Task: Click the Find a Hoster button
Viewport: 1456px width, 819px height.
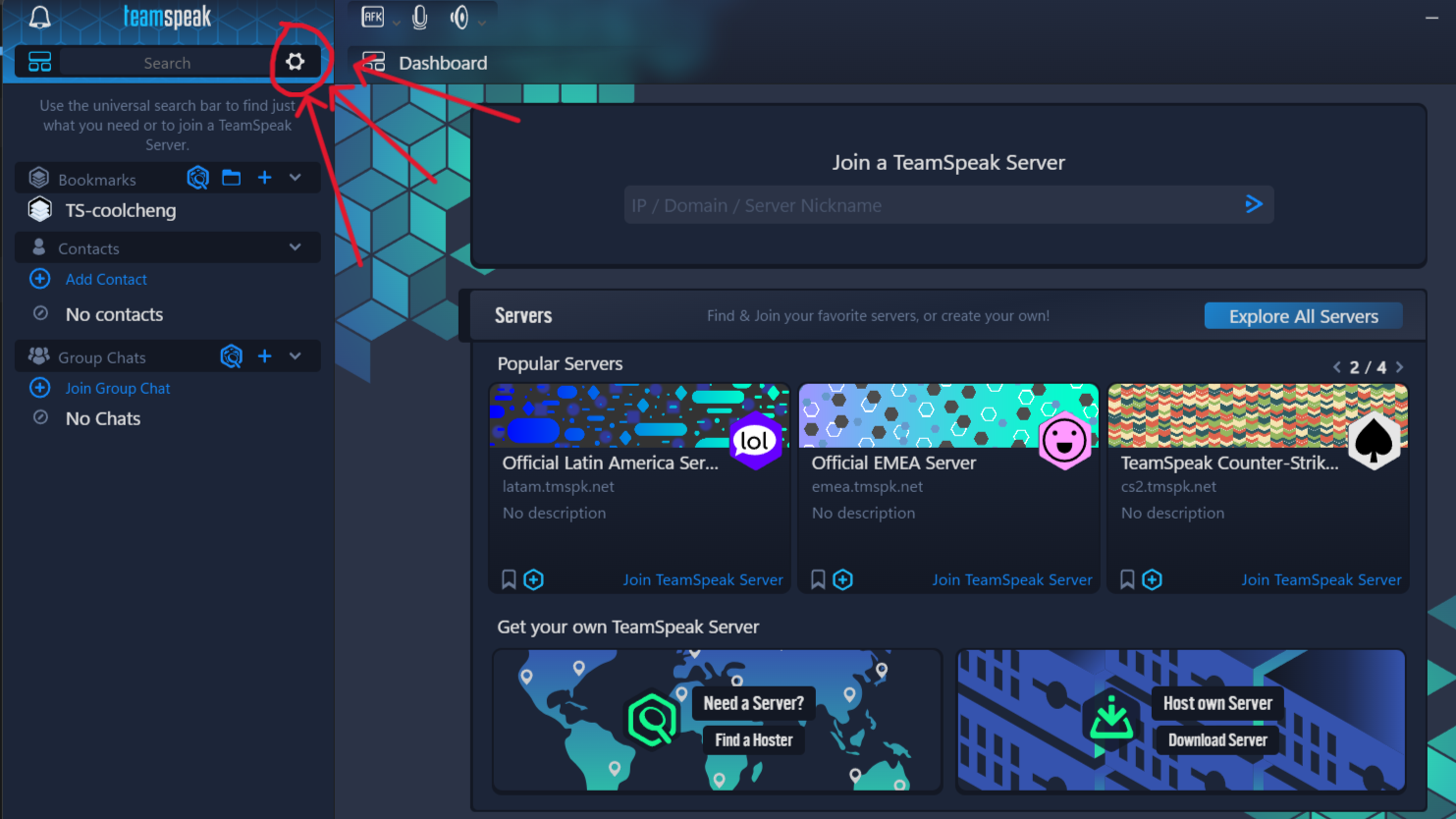Action: point(754,739)
